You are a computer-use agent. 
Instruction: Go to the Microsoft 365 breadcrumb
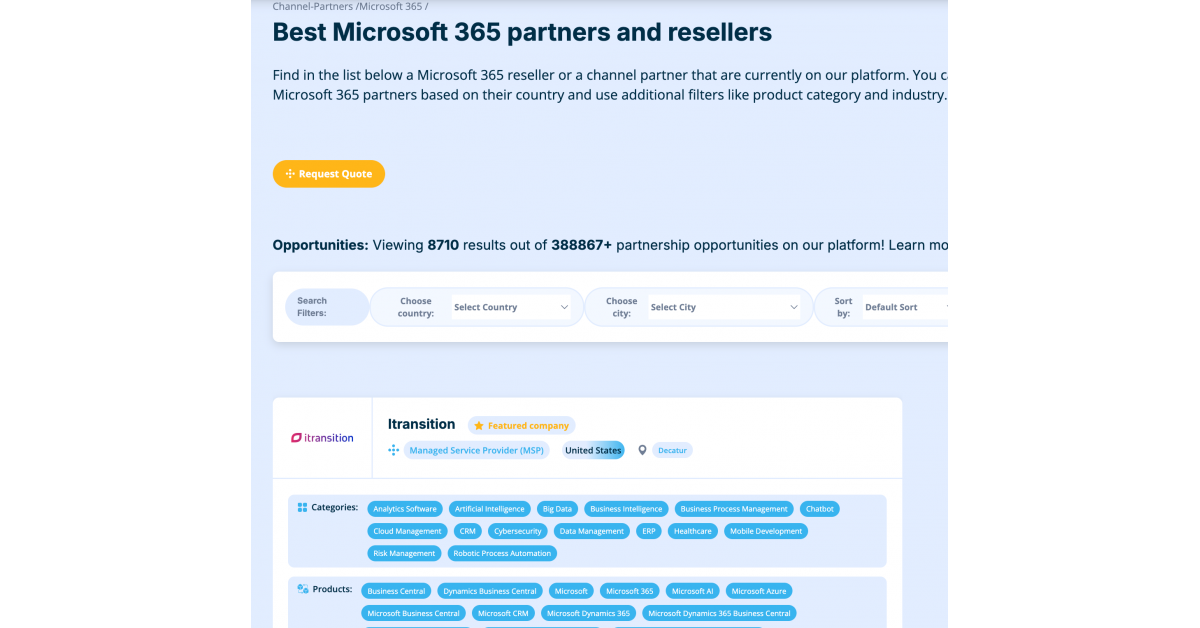click(x=391, y=6)
